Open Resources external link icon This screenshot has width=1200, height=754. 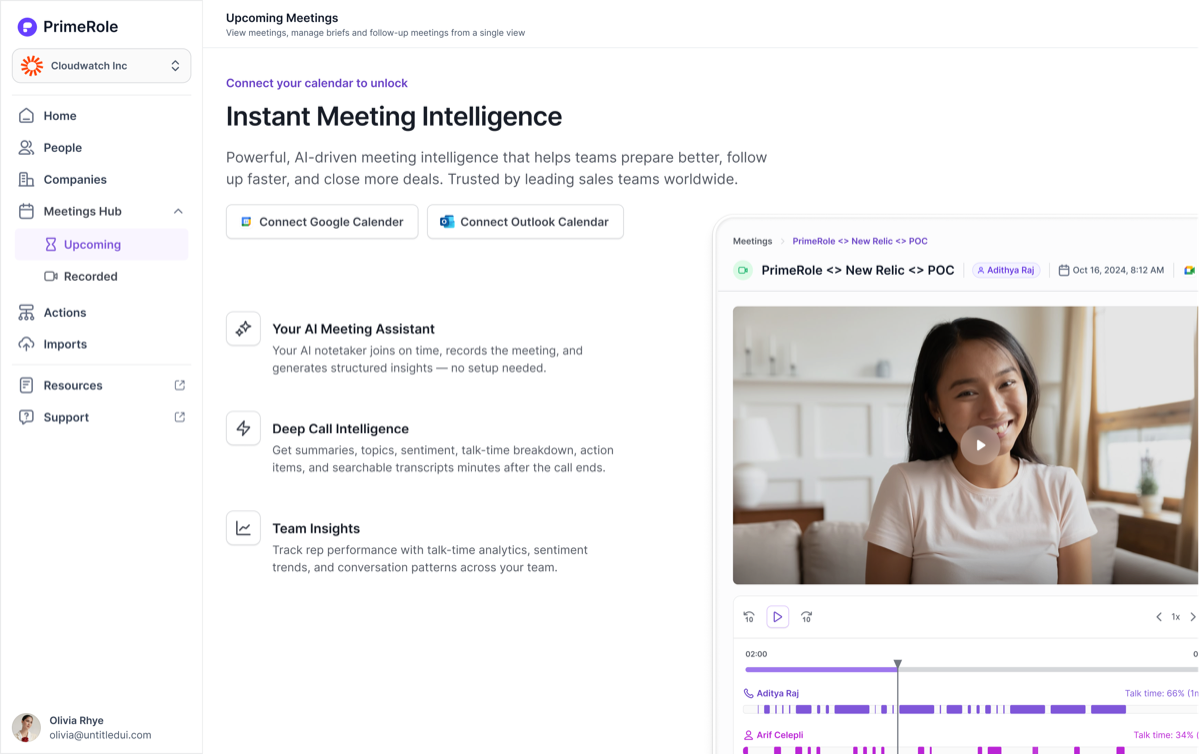coord(180,385)
